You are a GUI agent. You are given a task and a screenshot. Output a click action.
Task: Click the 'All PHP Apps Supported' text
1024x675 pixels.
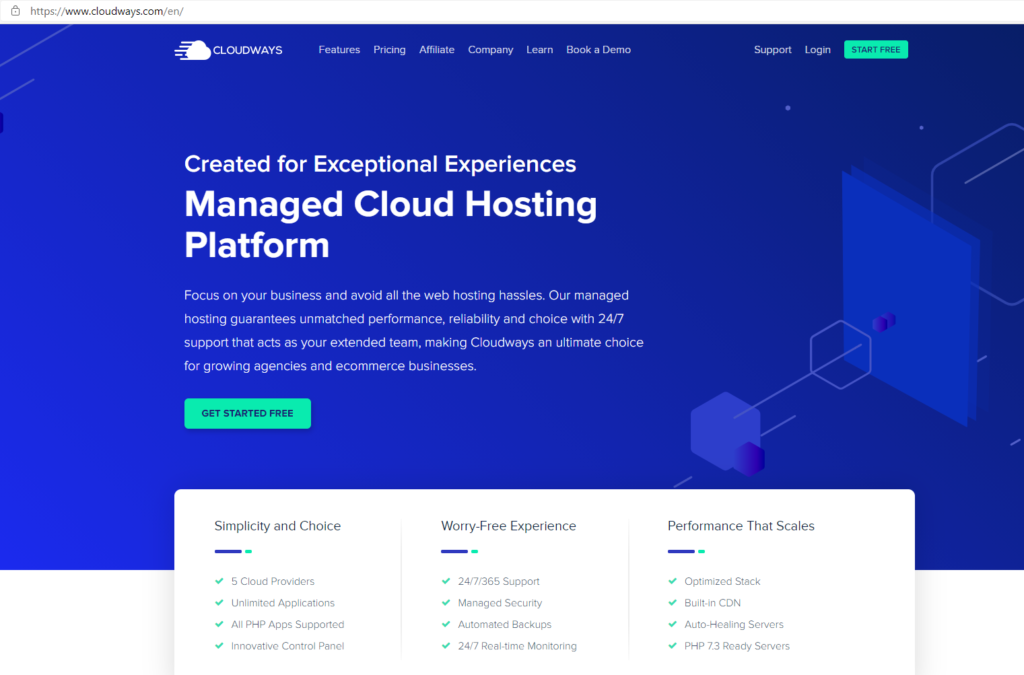(x=287, y=624)
